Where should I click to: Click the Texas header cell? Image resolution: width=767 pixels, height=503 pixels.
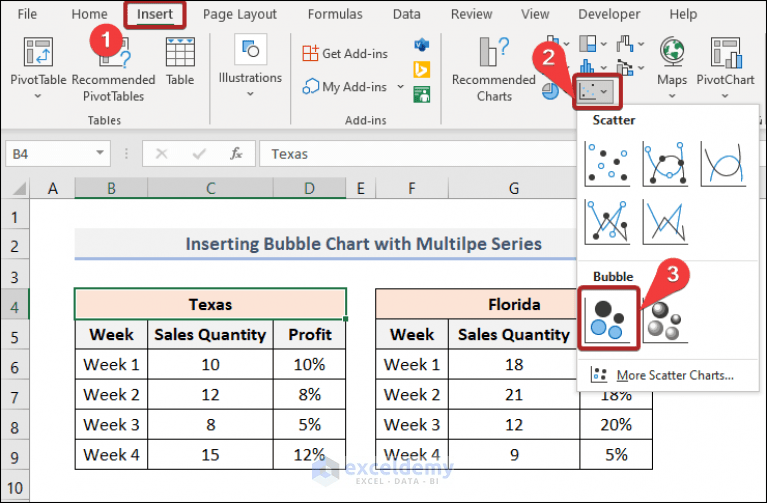tap(210, 304)
